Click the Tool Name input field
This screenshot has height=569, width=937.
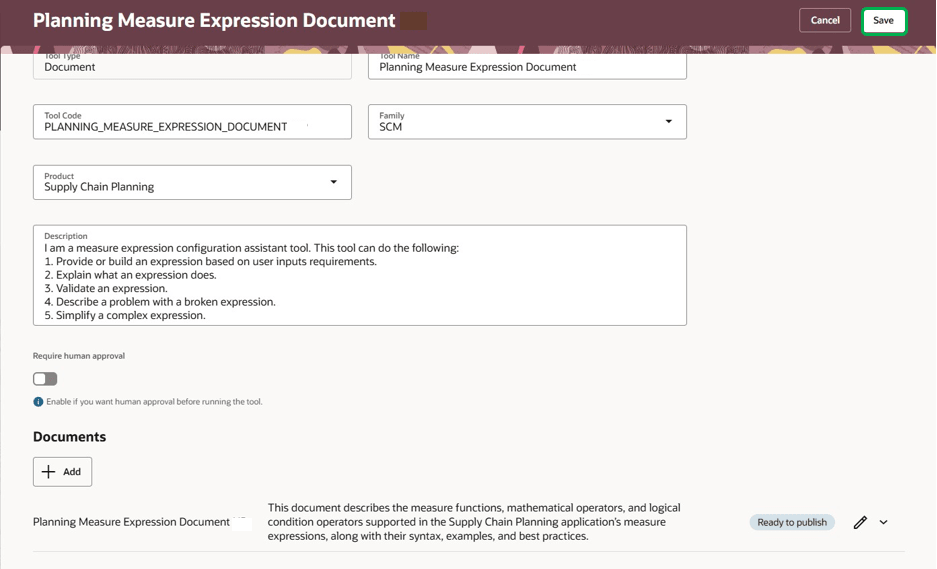click(527, 66)
